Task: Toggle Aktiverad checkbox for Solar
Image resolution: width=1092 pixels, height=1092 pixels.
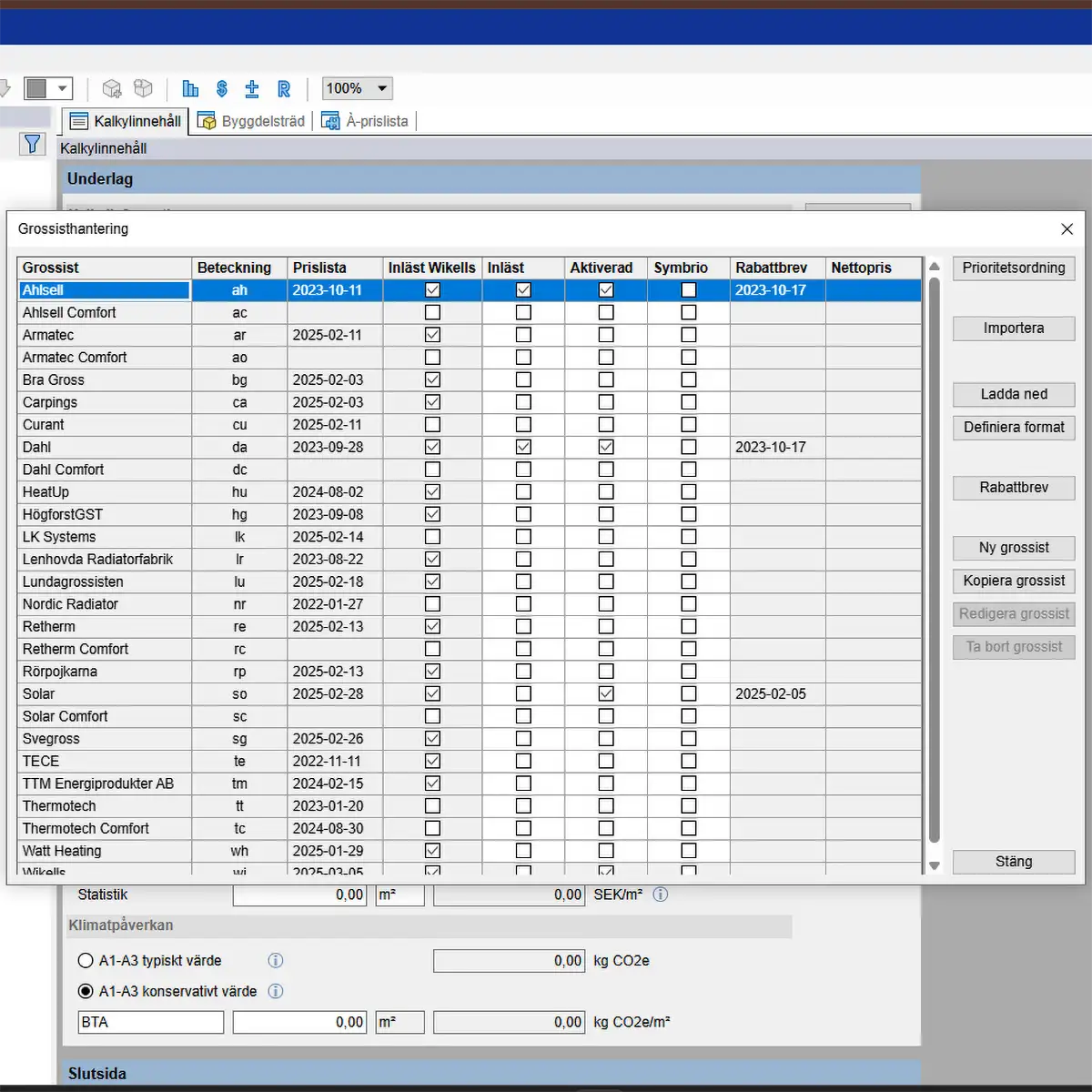Action: 606,693
